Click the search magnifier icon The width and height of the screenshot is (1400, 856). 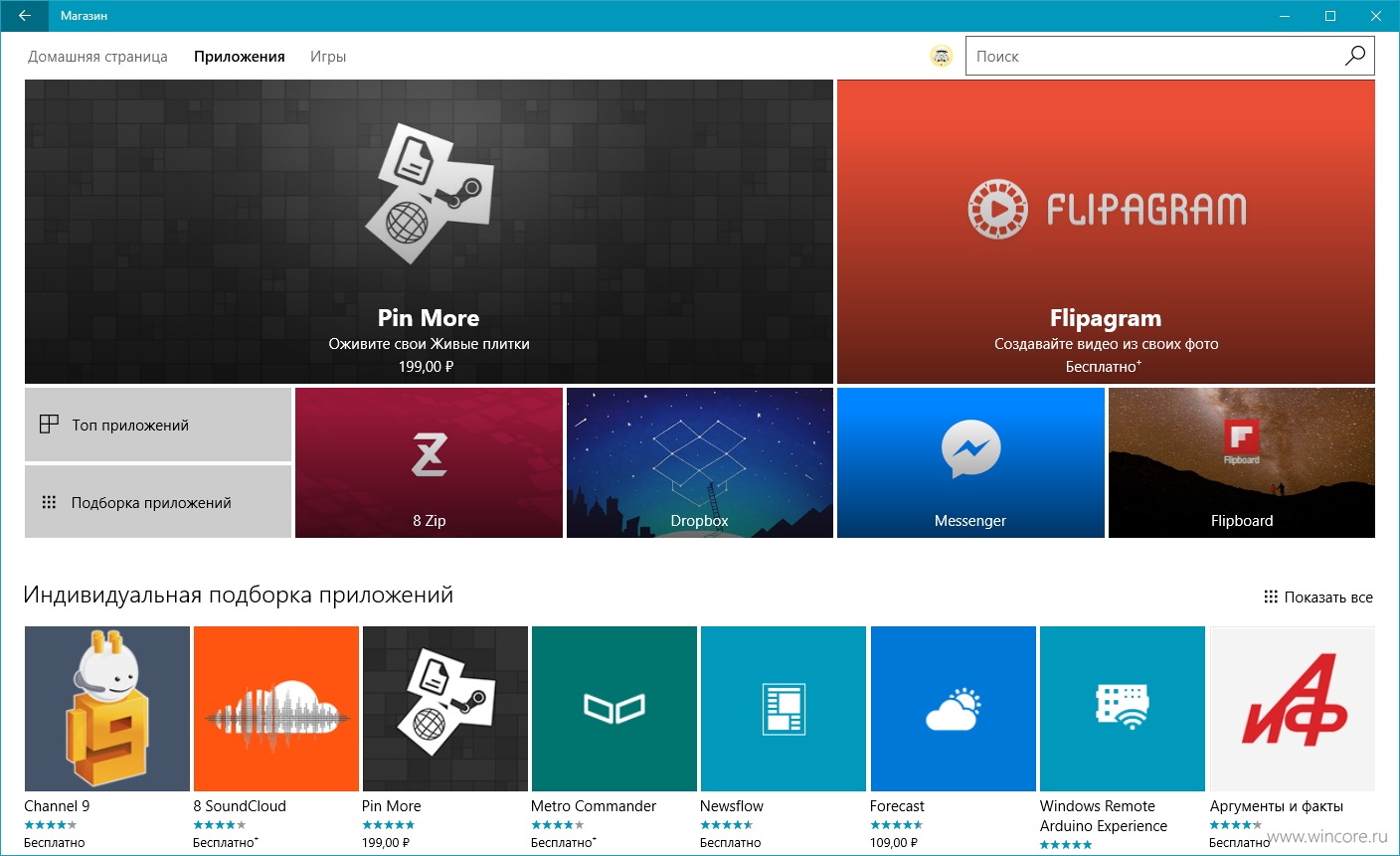[x=1354, y=56]
